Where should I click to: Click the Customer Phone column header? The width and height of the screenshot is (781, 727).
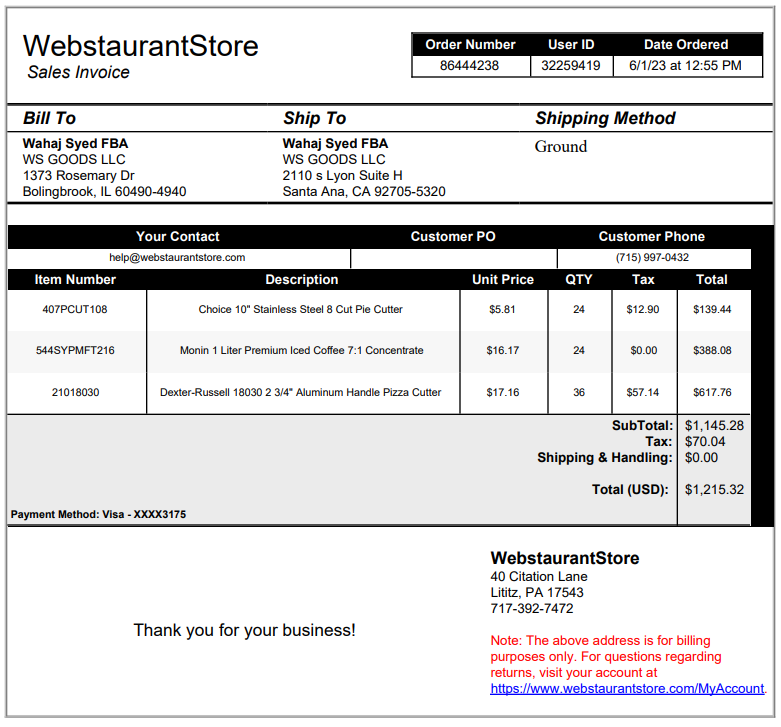[x=652, y=237]
